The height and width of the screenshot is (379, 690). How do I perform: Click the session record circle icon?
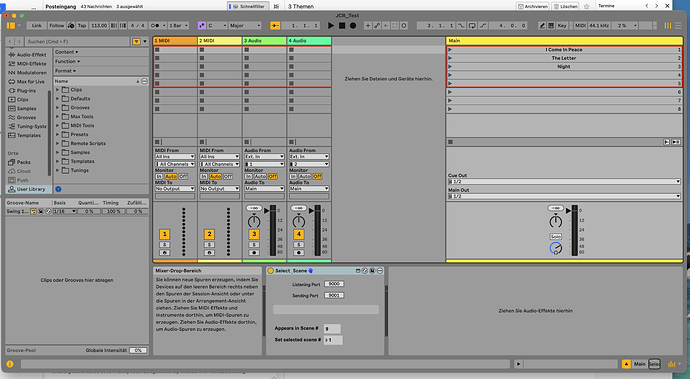click(404, 26)
